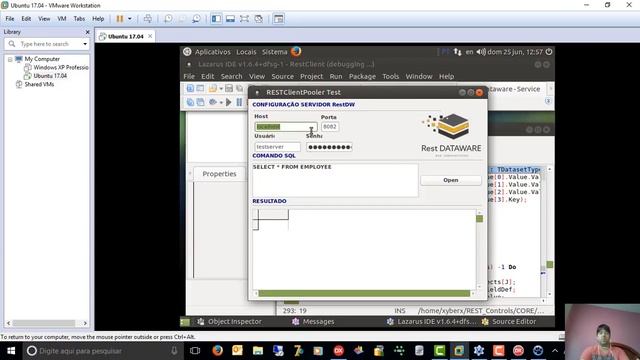Click the VMware console view icon
This screenshot has height=360, width=640.
coord(279,19)
